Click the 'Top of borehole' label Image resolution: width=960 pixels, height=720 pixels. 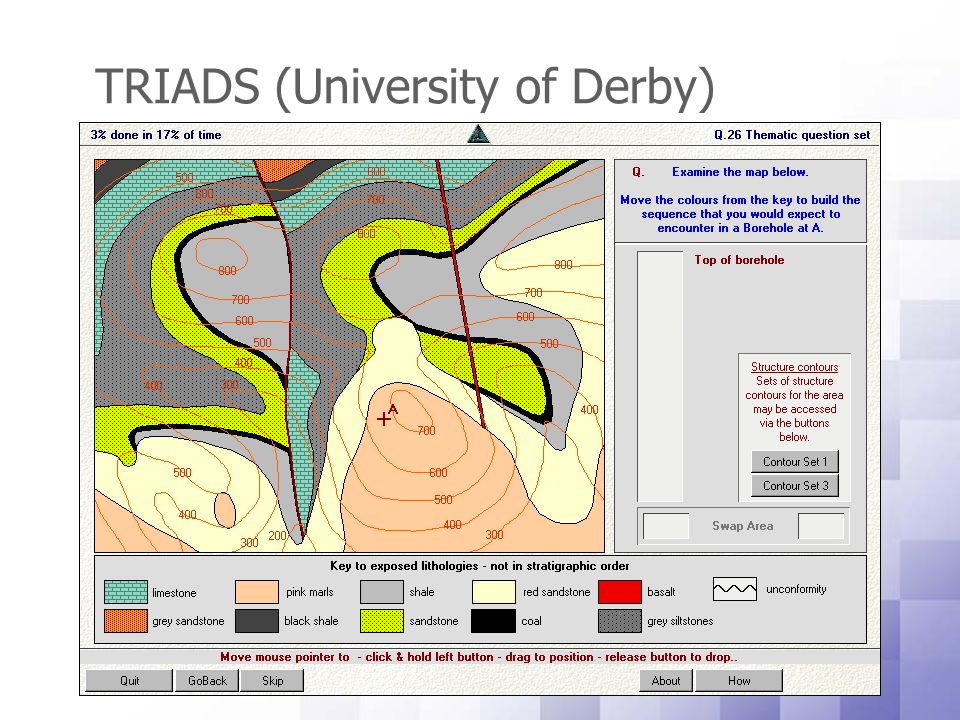739,260
